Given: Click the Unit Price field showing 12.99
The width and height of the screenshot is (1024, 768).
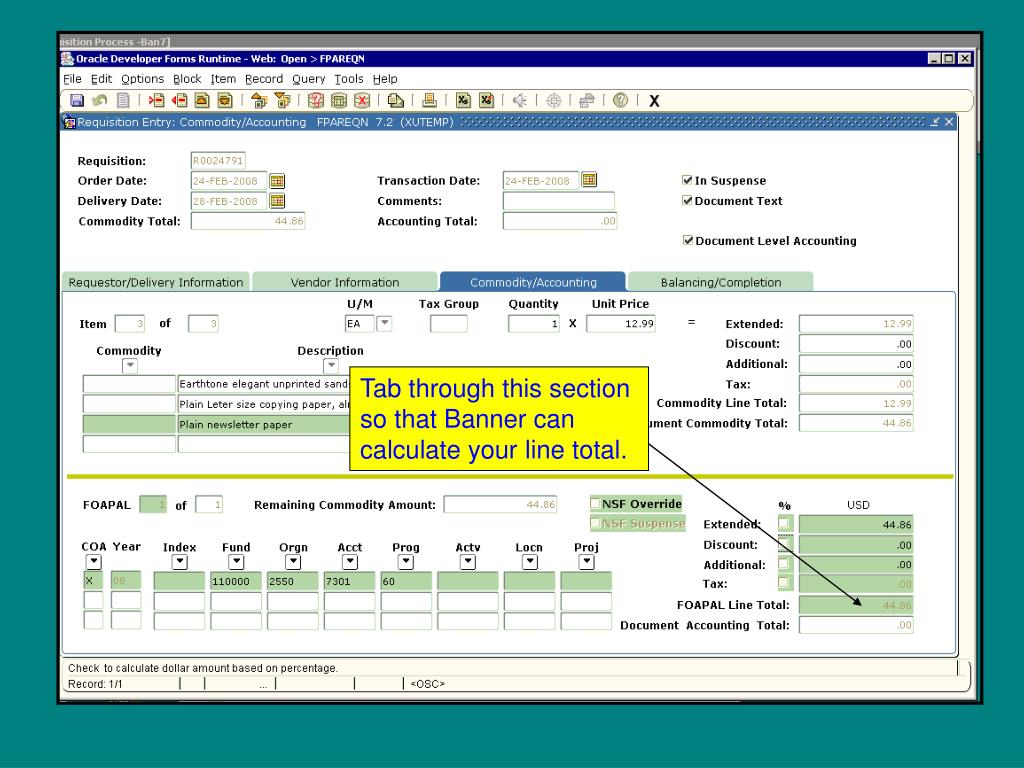Looking at the screenshot, I should (x=620, y=323).
